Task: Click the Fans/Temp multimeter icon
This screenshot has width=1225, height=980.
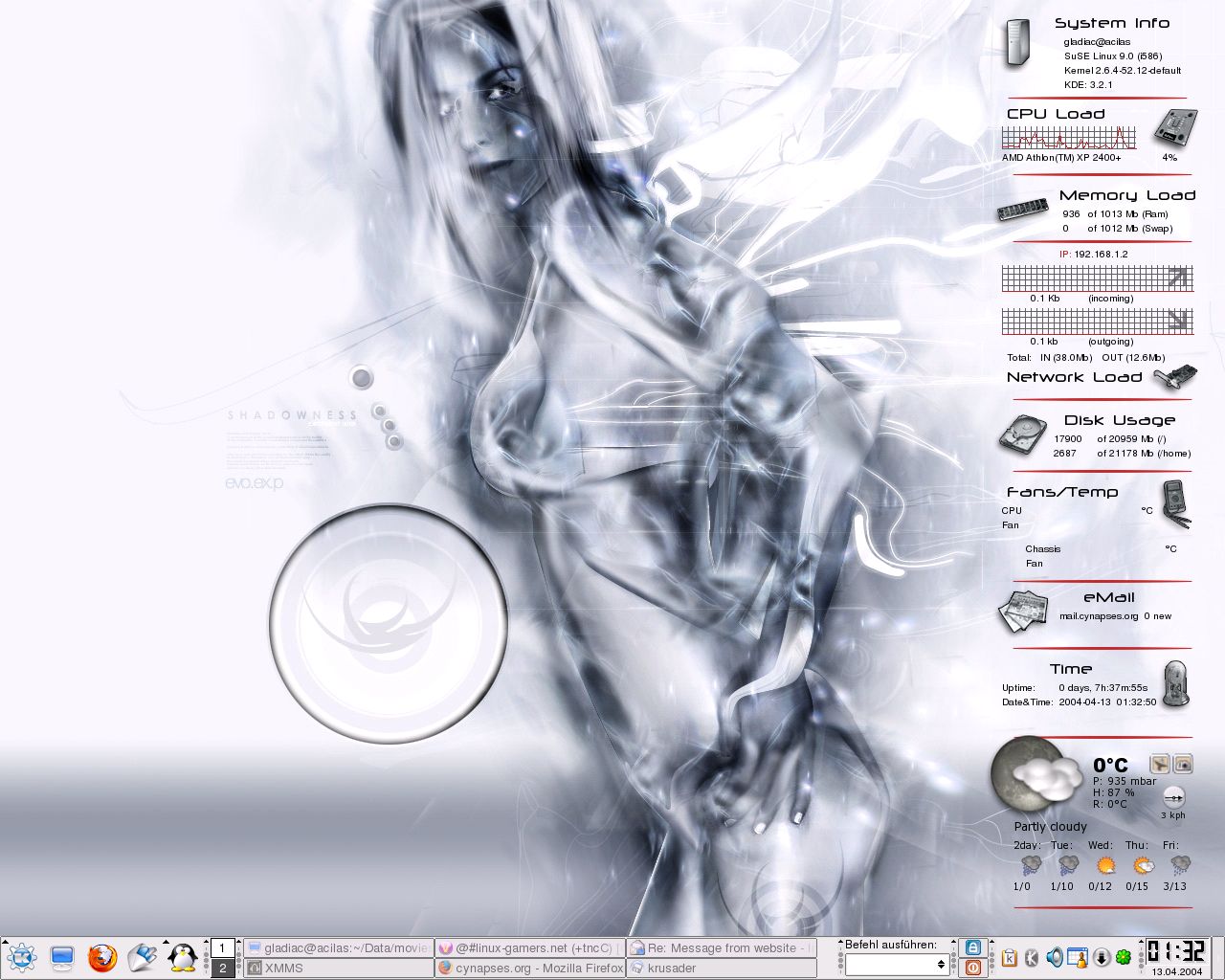Action: tap(1176, 504)
